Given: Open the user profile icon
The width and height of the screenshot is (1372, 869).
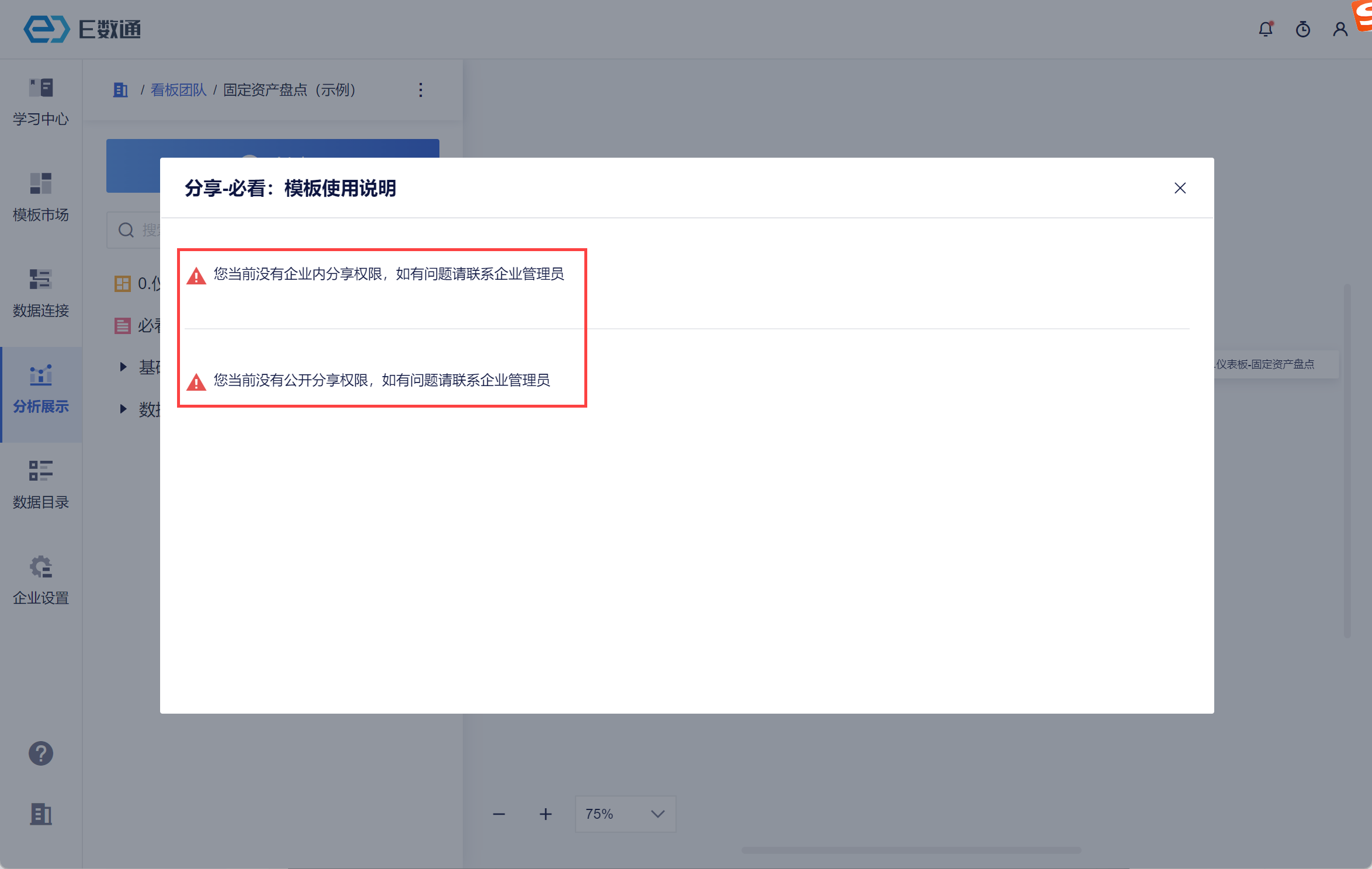Looking at the screenshot, I should 1340,29.
